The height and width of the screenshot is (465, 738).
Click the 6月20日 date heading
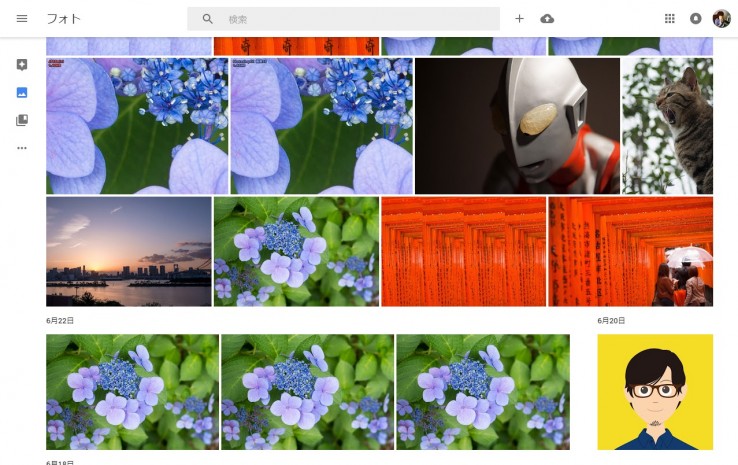(611, 321)
